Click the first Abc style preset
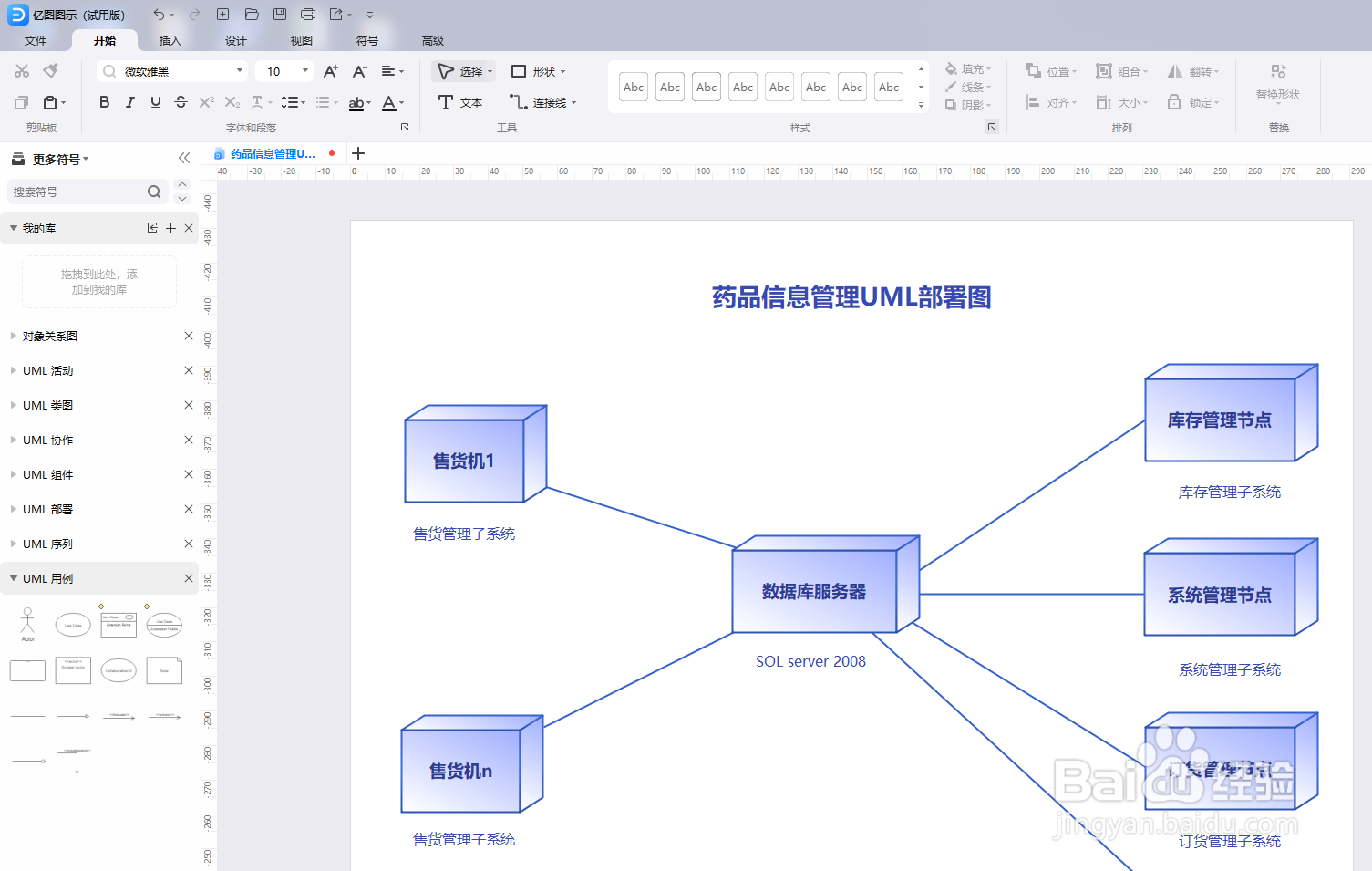1372x871 pixels. pos(633,86)
